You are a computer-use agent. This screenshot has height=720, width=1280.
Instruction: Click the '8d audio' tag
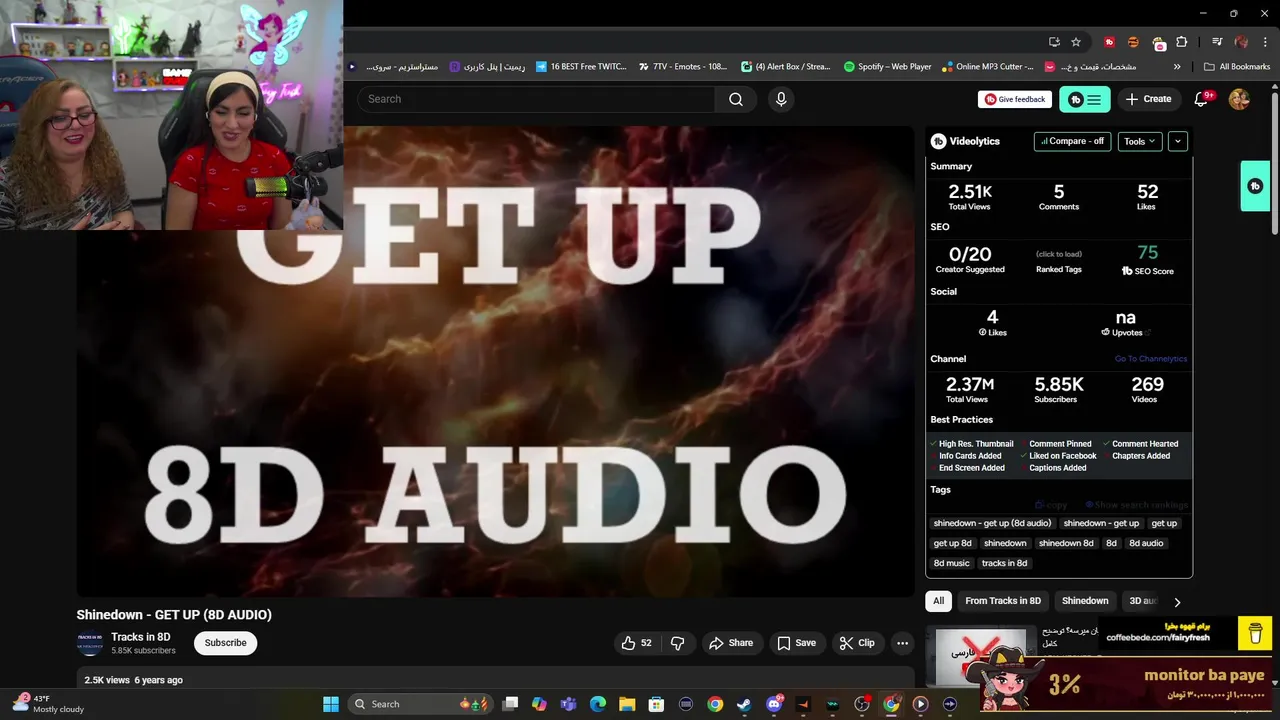pyautogui.click(x=1146, y=543)
